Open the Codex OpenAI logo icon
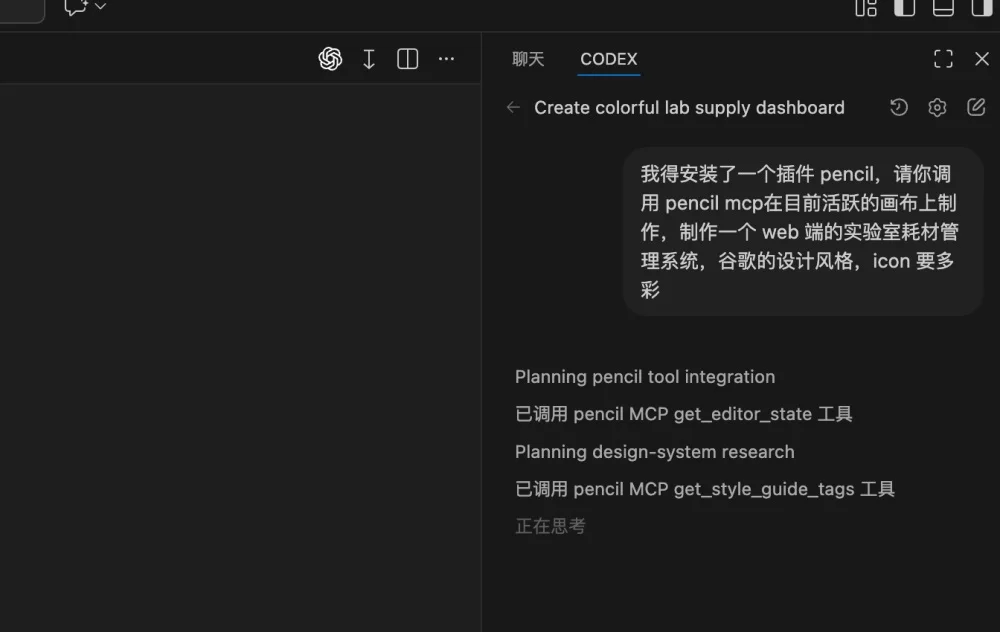Image resolution: width=1000 pixels, height=632 pixels. tap(330, 59)
